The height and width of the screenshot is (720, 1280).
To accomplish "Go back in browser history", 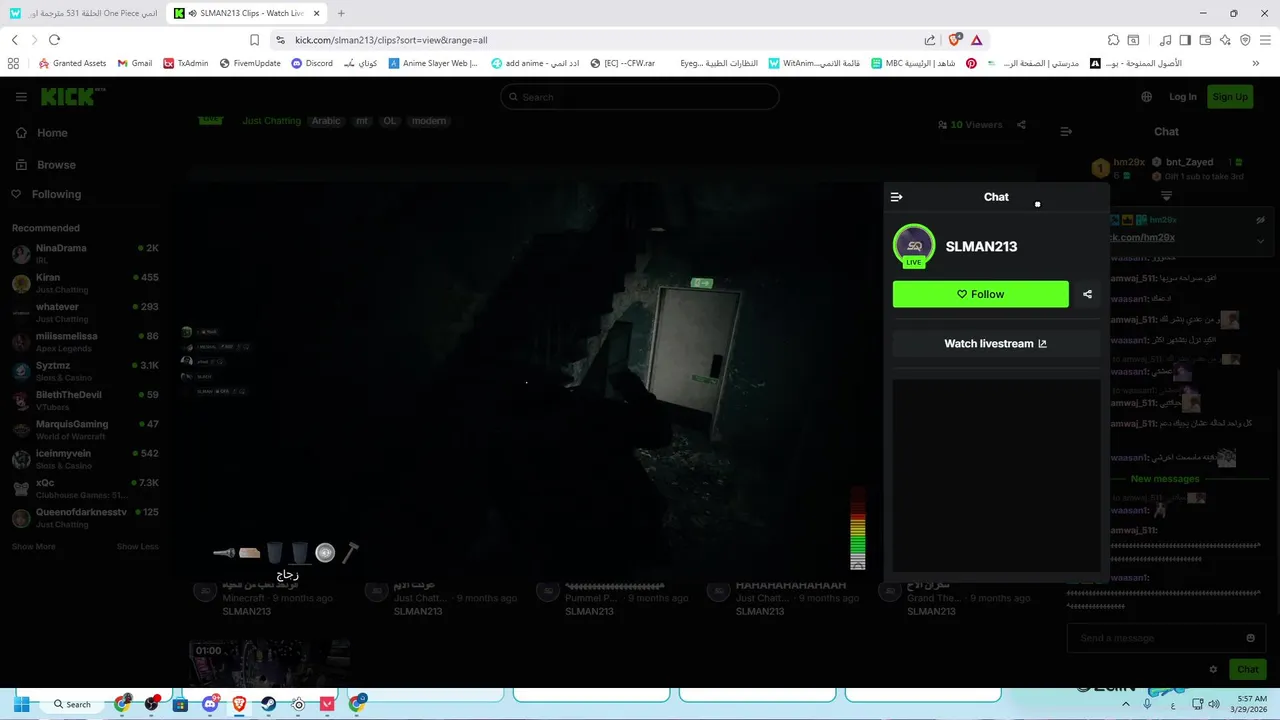I will click(14, 40).
